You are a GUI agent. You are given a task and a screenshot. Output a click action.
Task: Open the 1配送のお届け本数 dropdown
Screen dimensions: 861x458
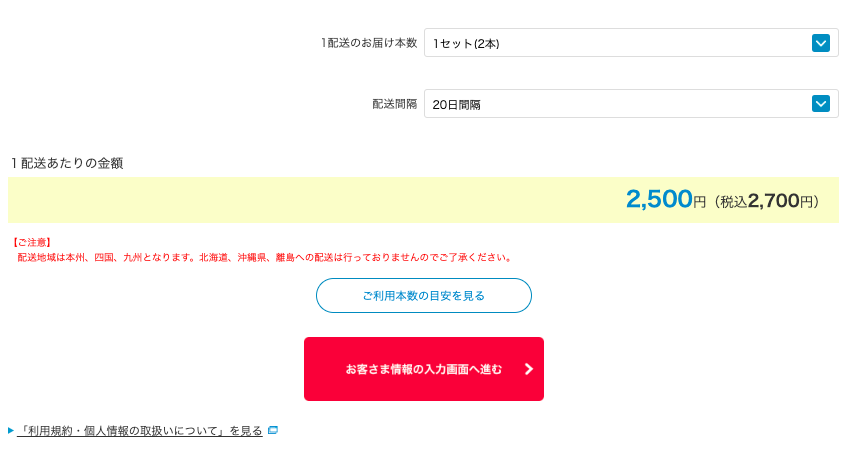click(631, 43)
